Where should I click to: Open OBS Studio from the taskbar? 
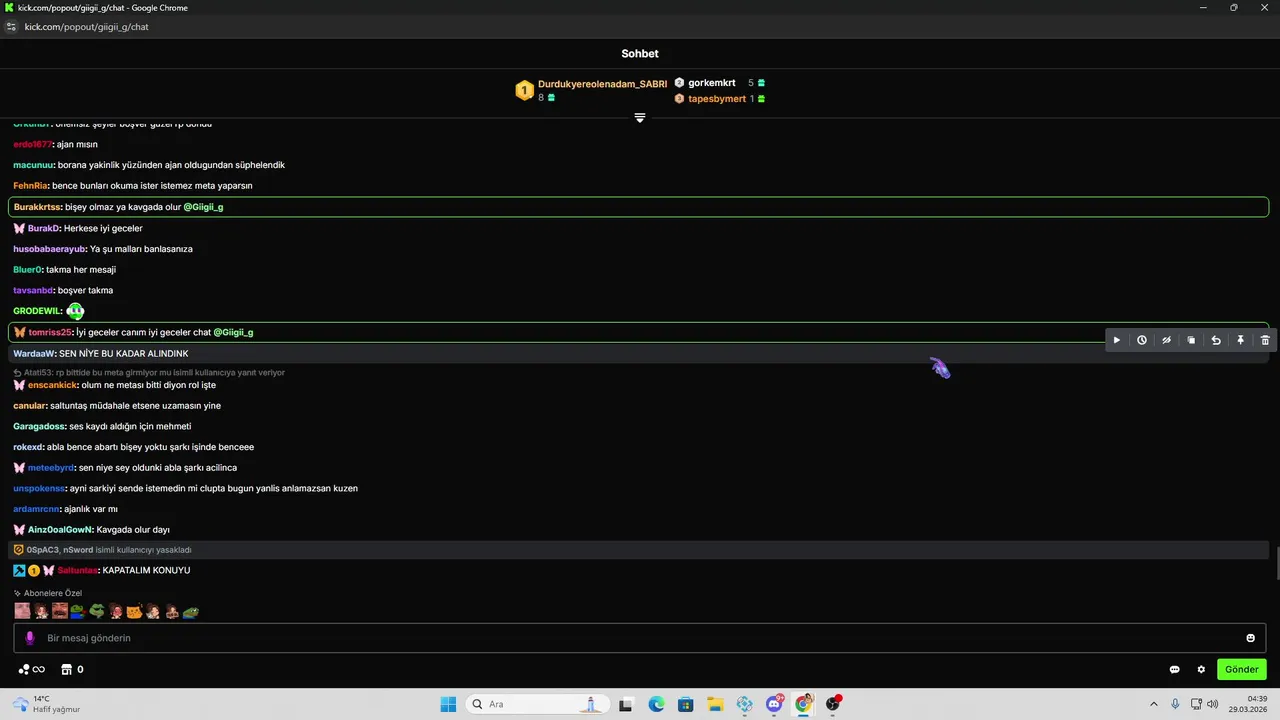[x=833, y=704]
